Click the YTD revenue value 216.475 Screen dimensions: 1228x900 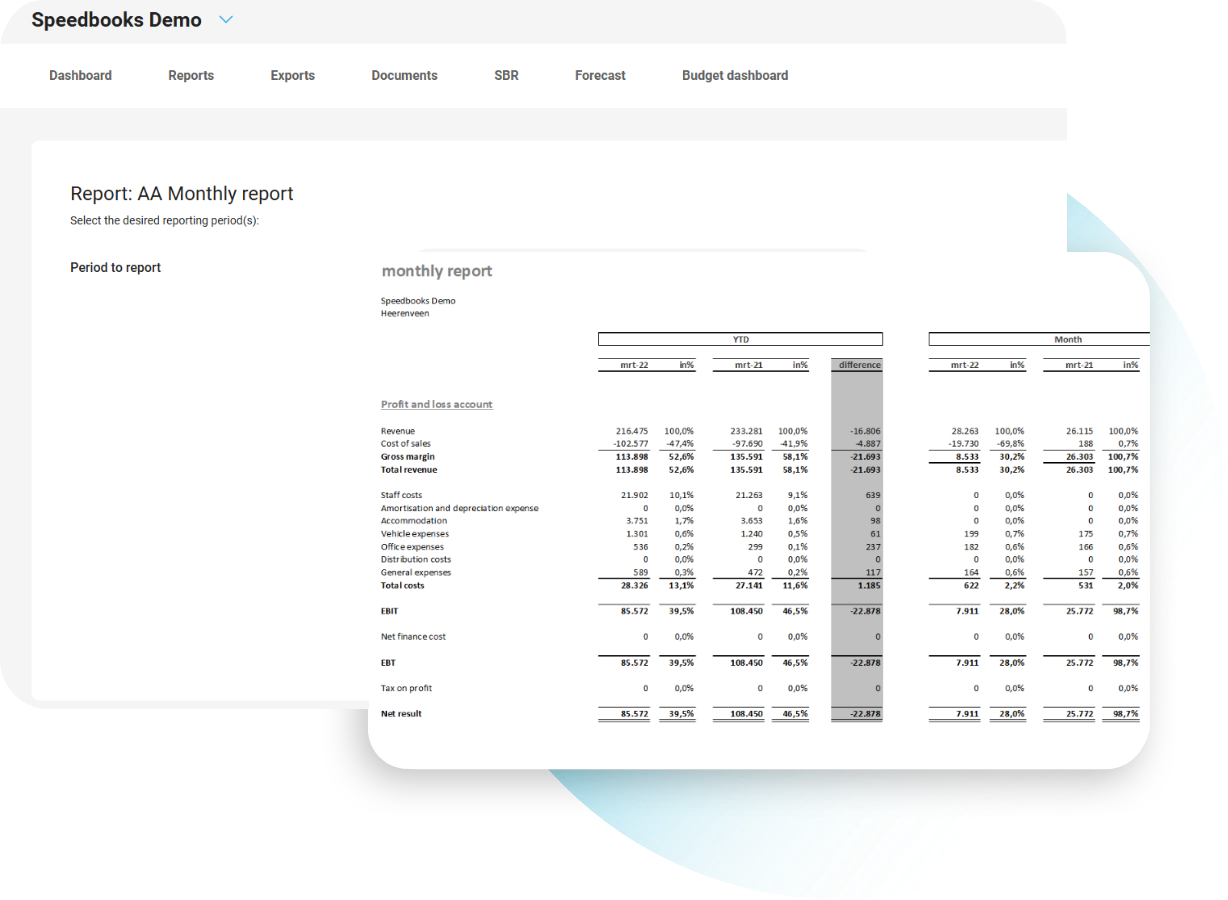[x=632, y=431]
